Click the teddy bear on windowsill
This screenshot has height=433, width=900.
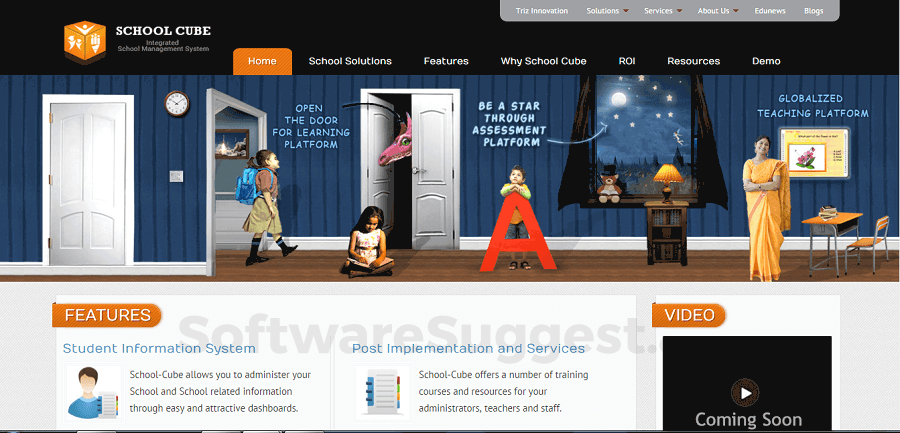point(608,184)
